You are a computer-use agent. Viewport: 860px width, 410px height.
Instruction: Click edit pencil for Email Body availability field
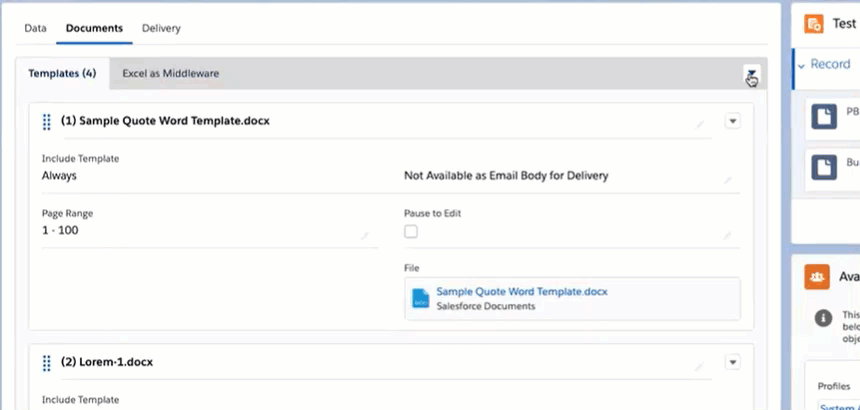pos(727,181)
